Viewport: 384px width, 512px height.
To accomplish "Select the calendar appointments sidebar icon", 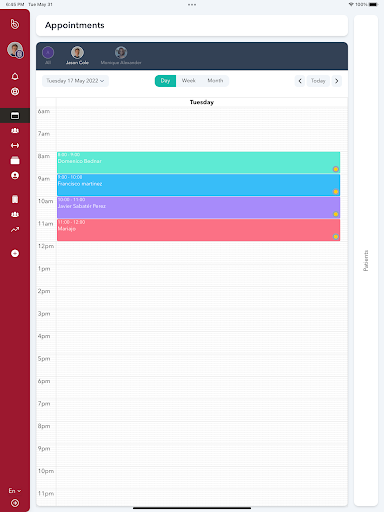I will coord(15,116).
